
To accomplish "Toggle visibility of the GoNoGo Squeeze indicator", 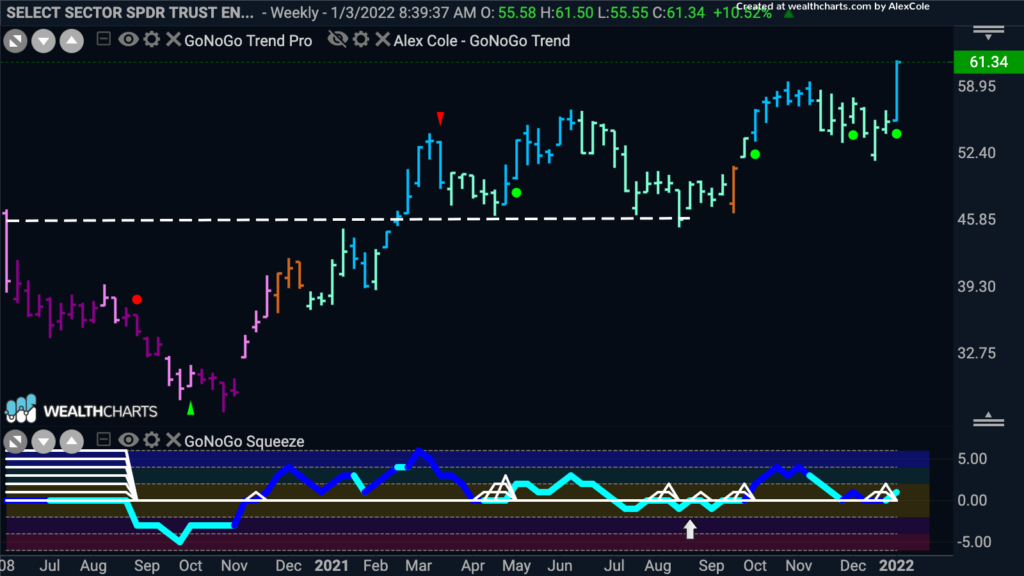I will pyautogui.click(x=128, y=440).
